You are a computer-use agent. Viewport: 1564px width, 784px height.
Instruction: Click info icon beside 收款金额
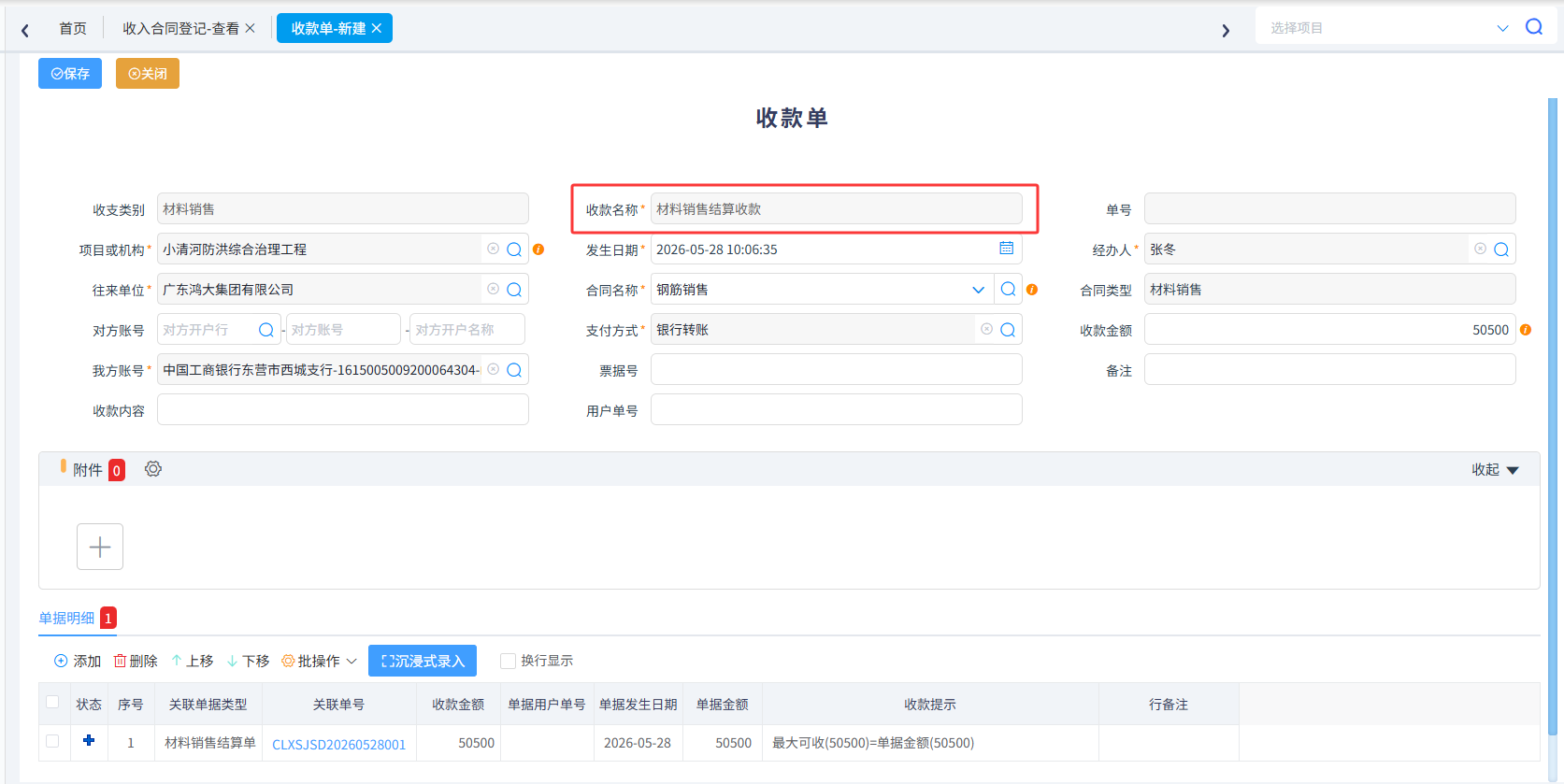tap(1526, 330)
